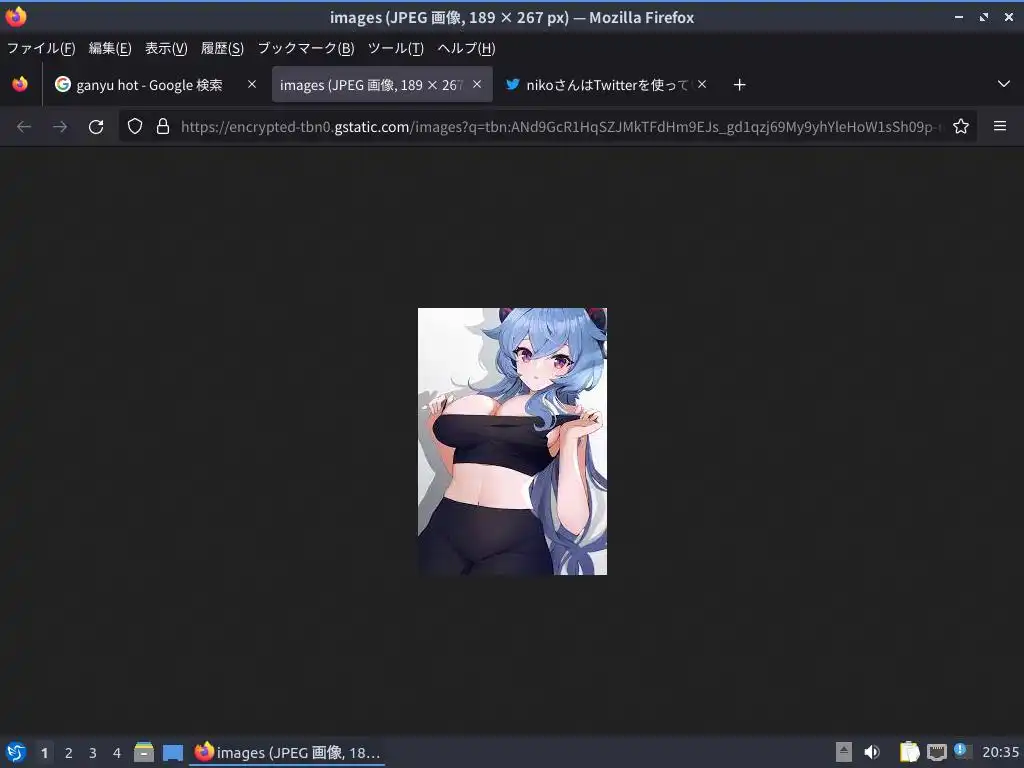Close the ganyu hot Google tab
Viewport: 1024px width, 768px height.
coord(252,84)
